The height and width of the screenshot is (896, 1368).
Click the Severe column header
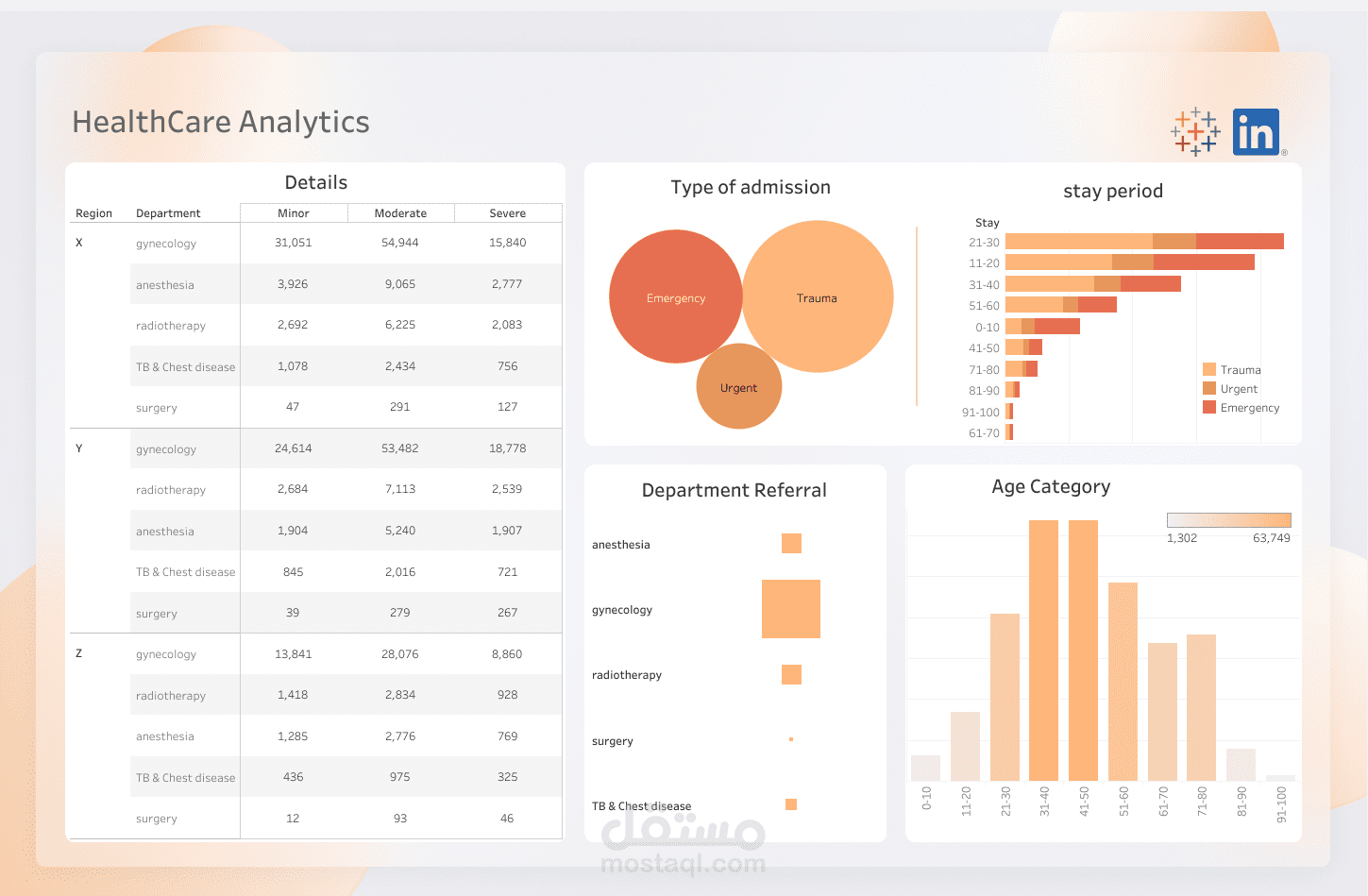[508, 213]
